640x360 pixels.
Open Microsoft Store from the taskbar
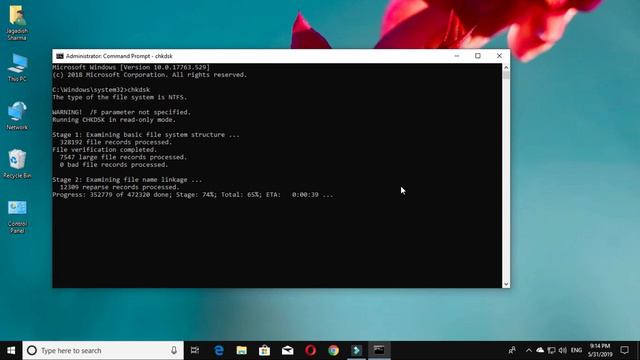tap(264, 351)
